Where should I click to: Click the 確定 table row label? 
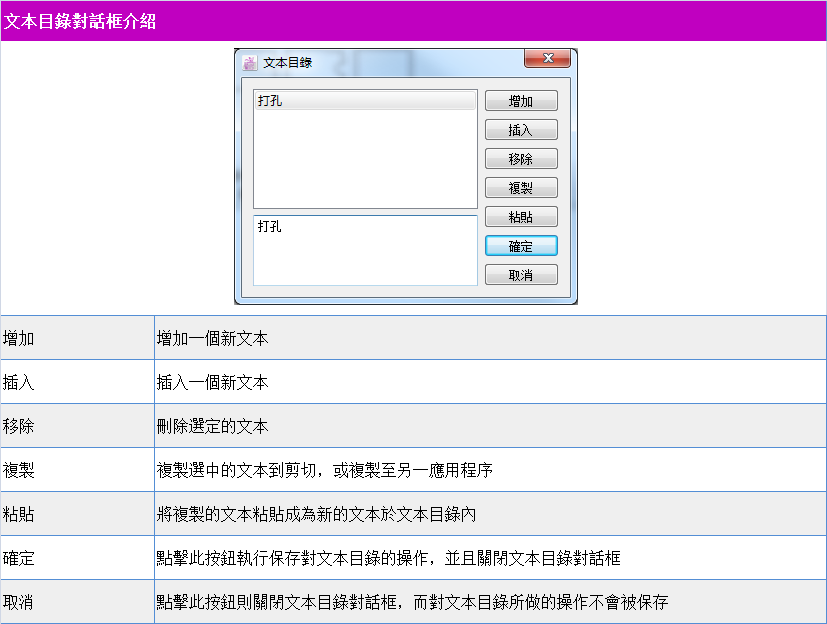click(x=19, y=558)
